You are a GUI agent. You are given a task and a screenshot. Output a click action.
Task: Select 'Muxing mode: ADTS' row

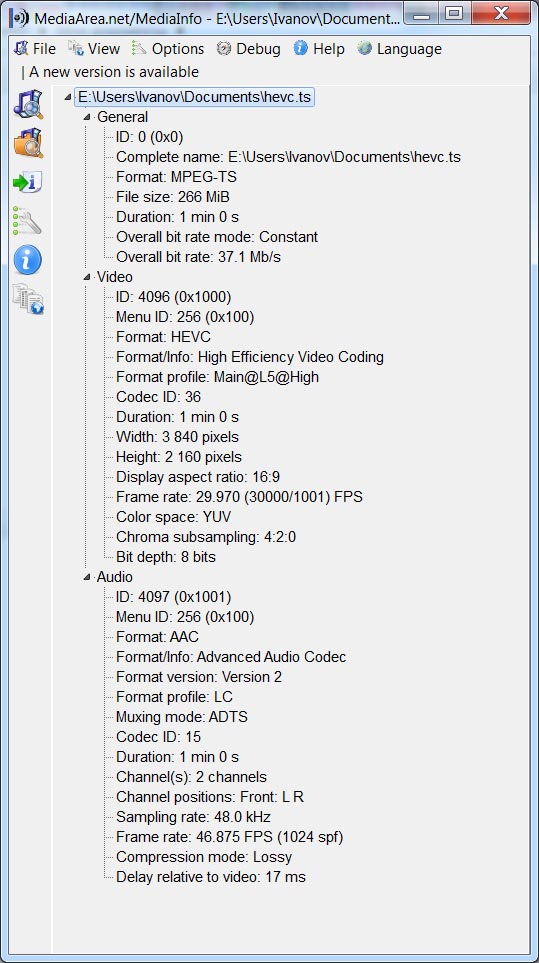182,717
